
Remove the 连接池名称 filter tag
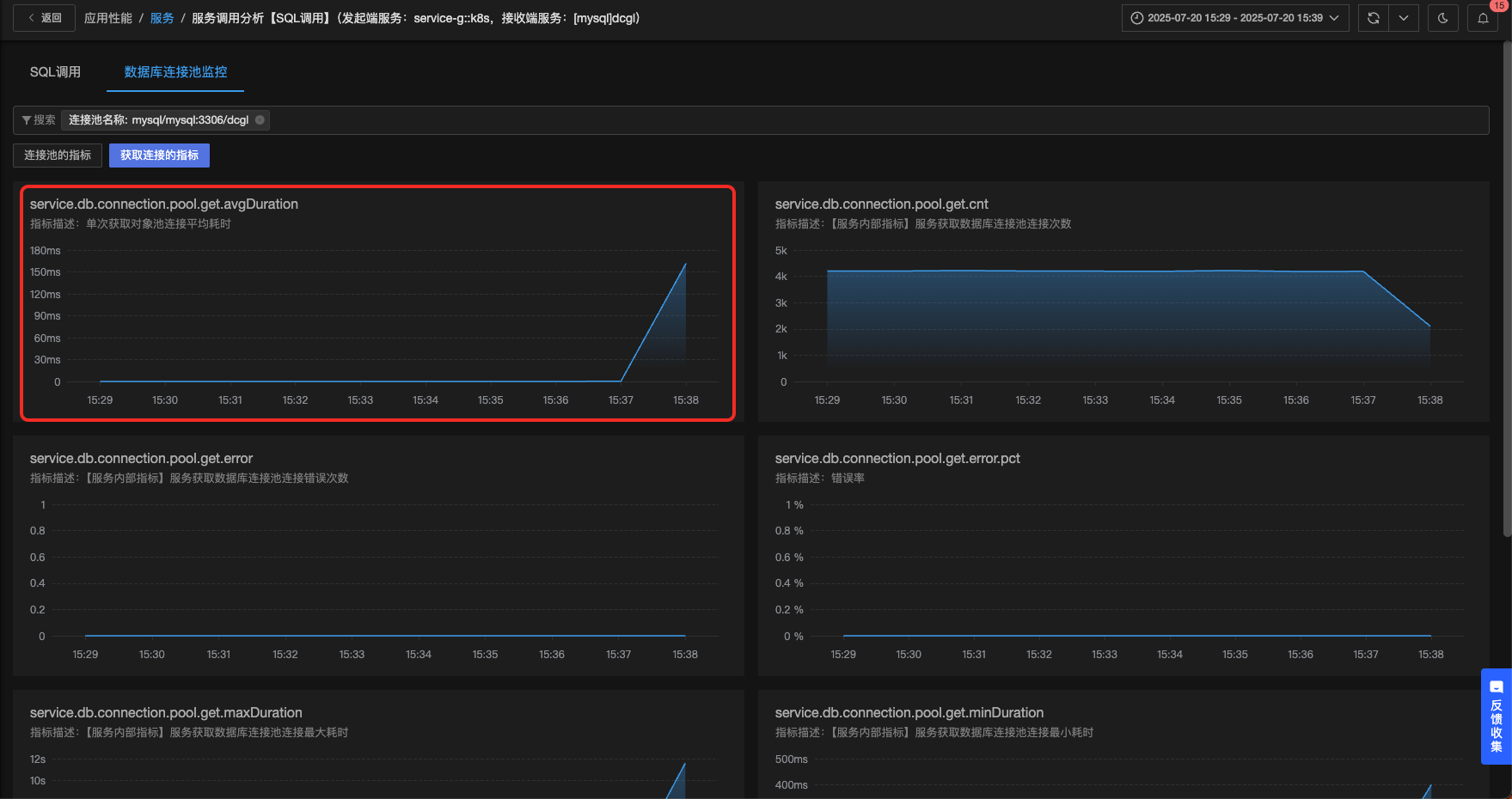click(260, 120)
